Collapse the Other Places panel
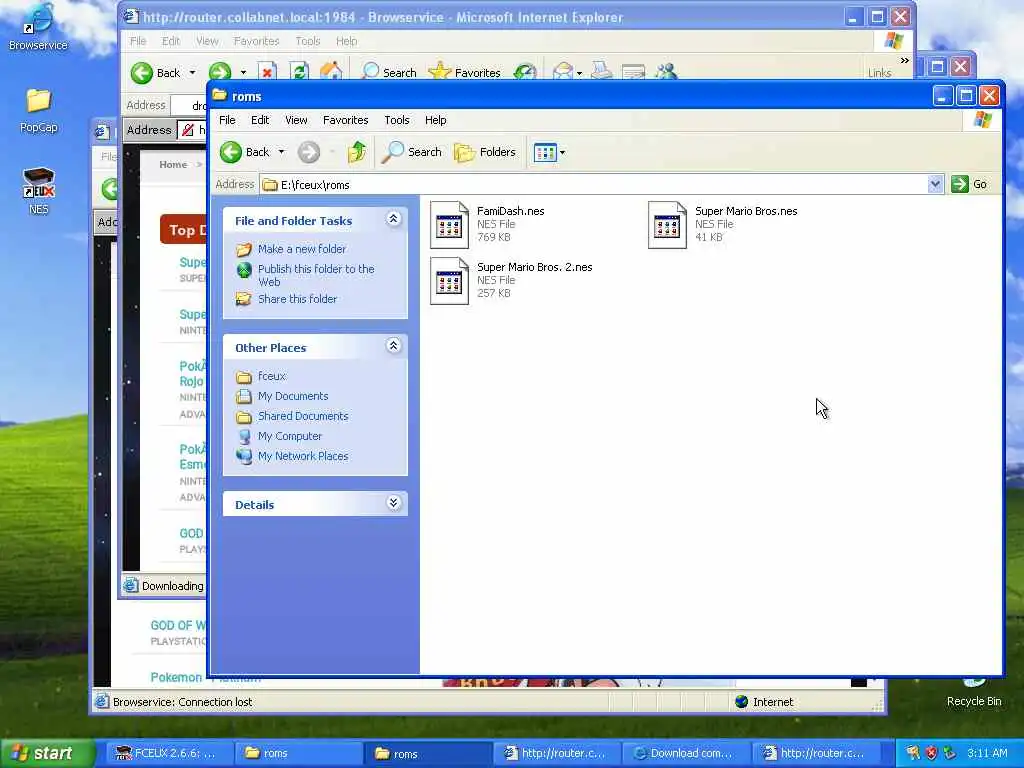 click(393, 345)
